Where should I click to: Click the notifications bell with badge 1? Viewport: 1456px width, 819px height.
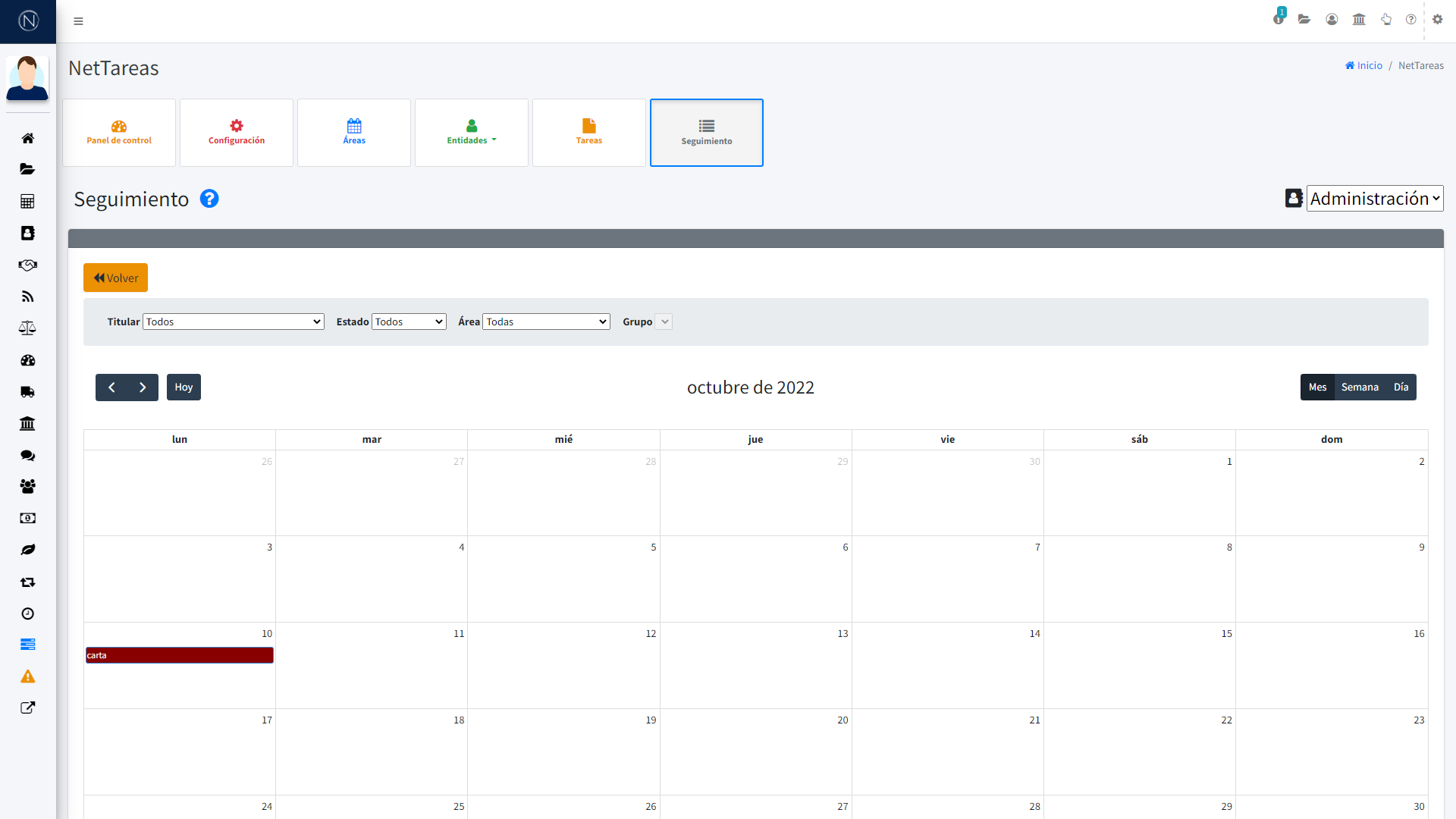click(1277, 19)
